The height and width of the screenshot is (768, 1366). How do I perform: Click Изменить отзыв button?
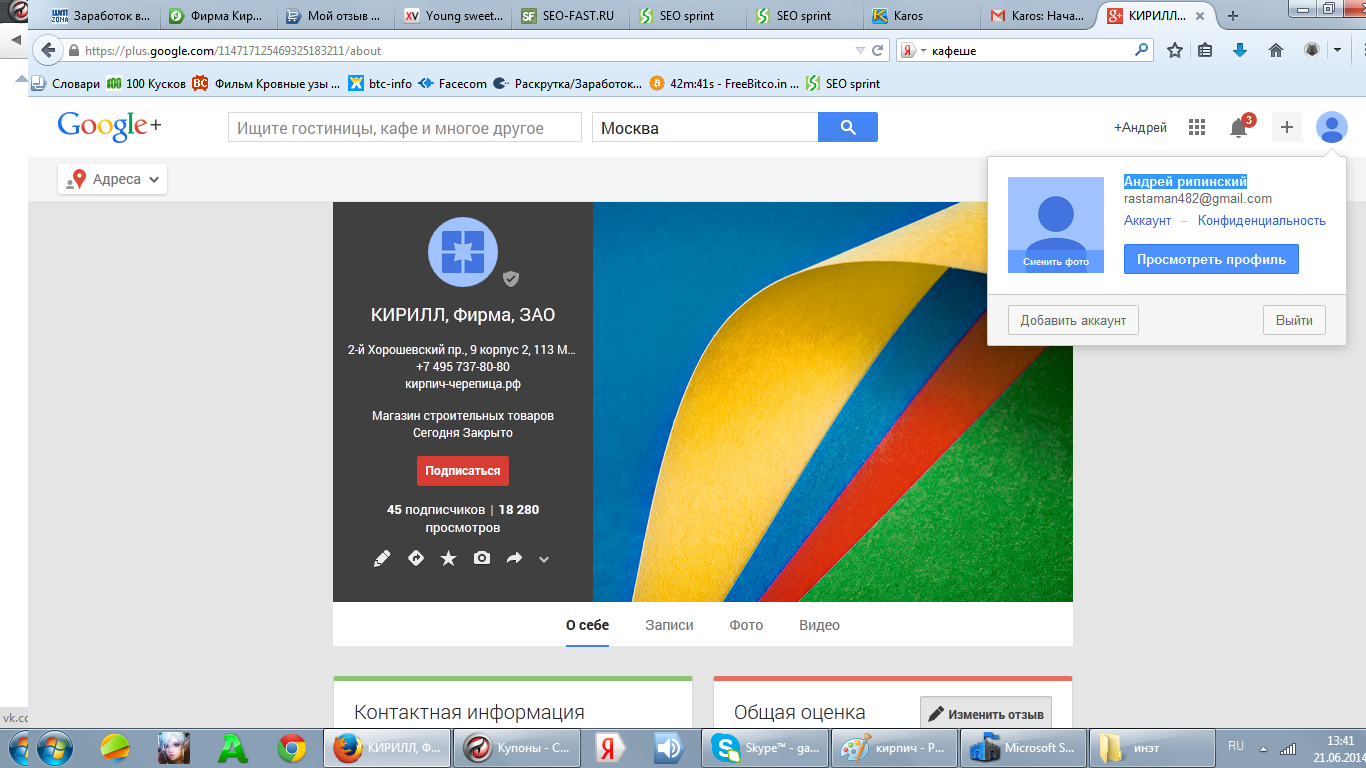(x=986, y=714)
